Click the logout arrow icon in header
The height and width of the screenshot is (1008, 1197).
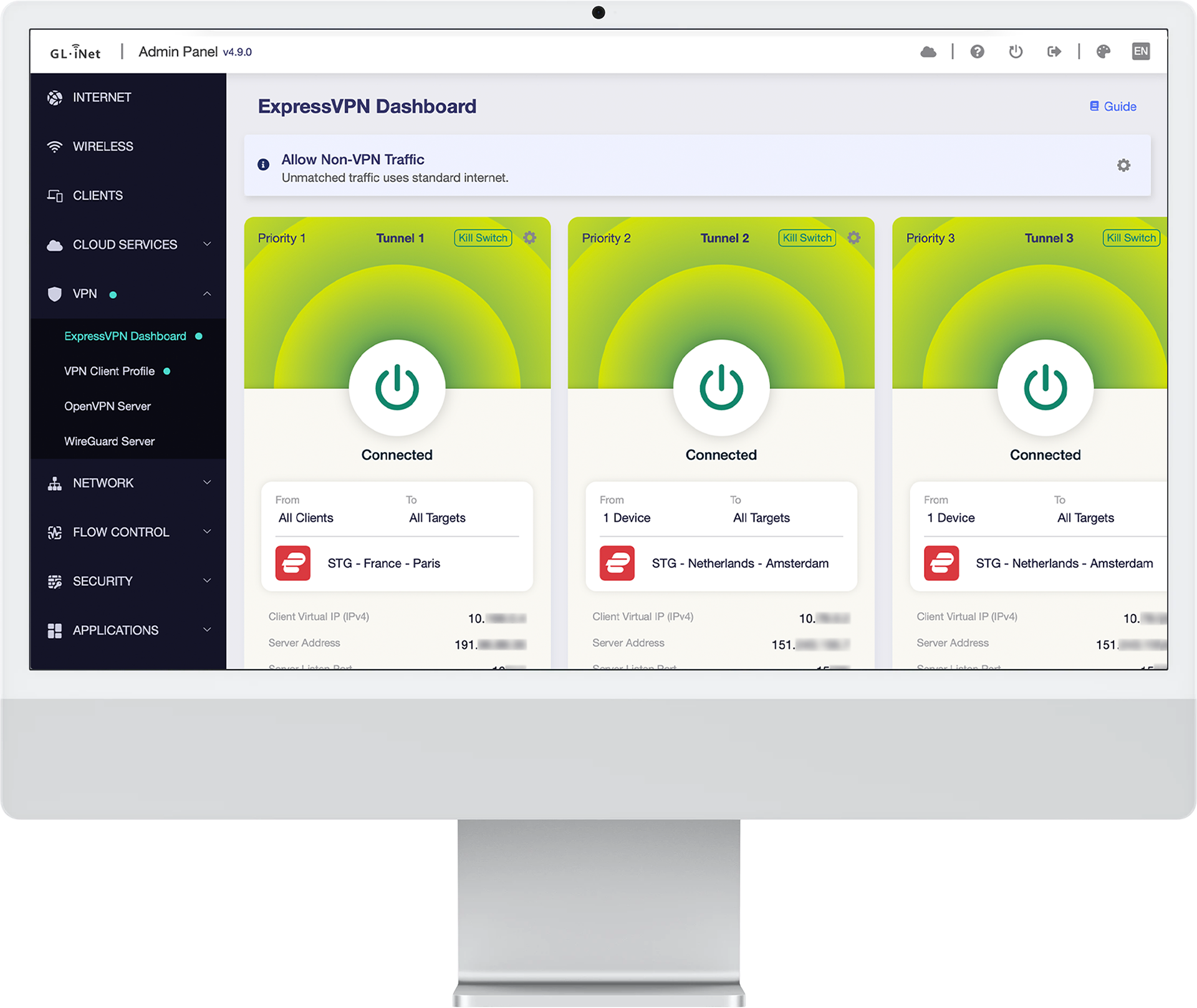pos(1054,52)
